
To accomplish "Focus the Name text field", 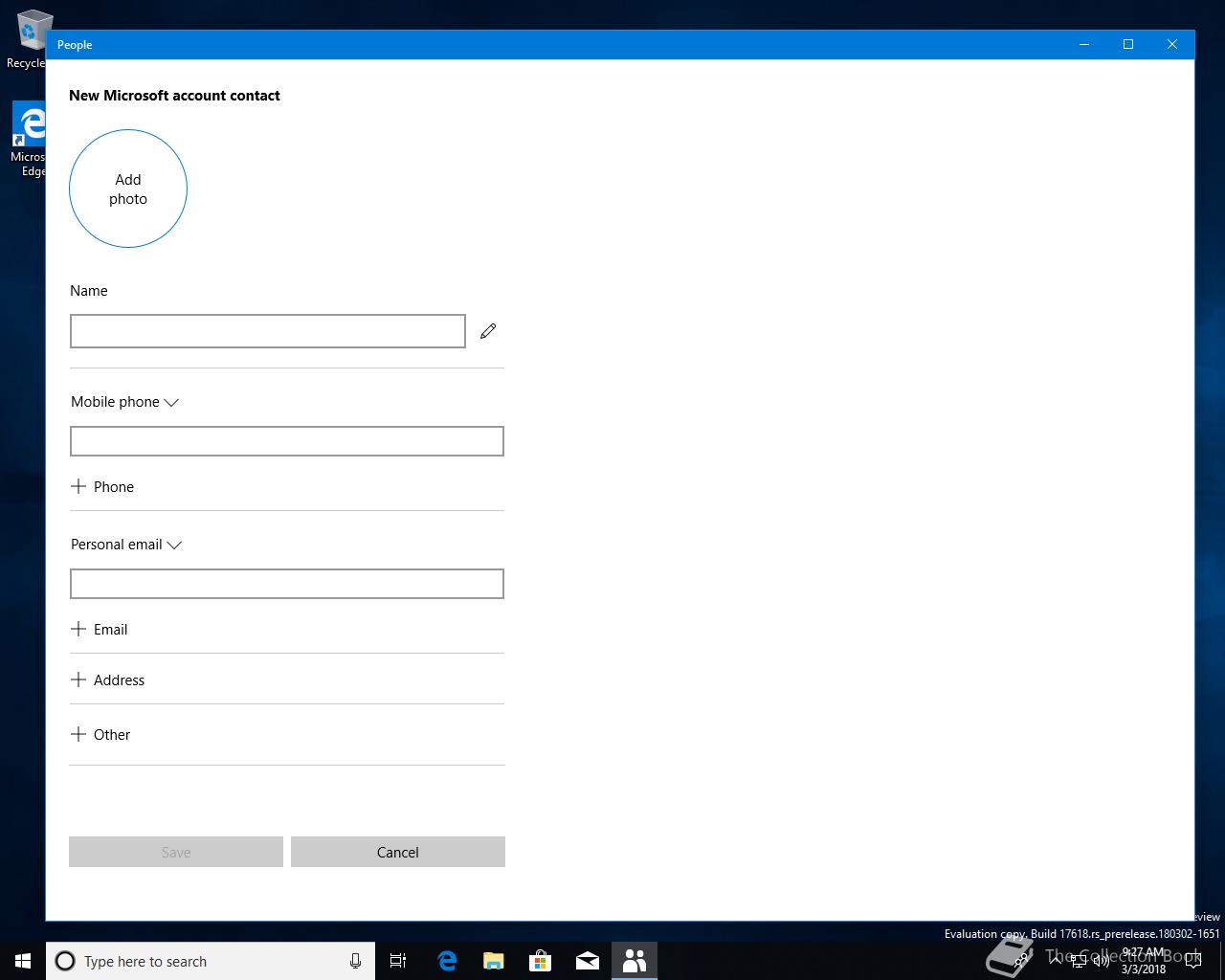I will (268, 331).
